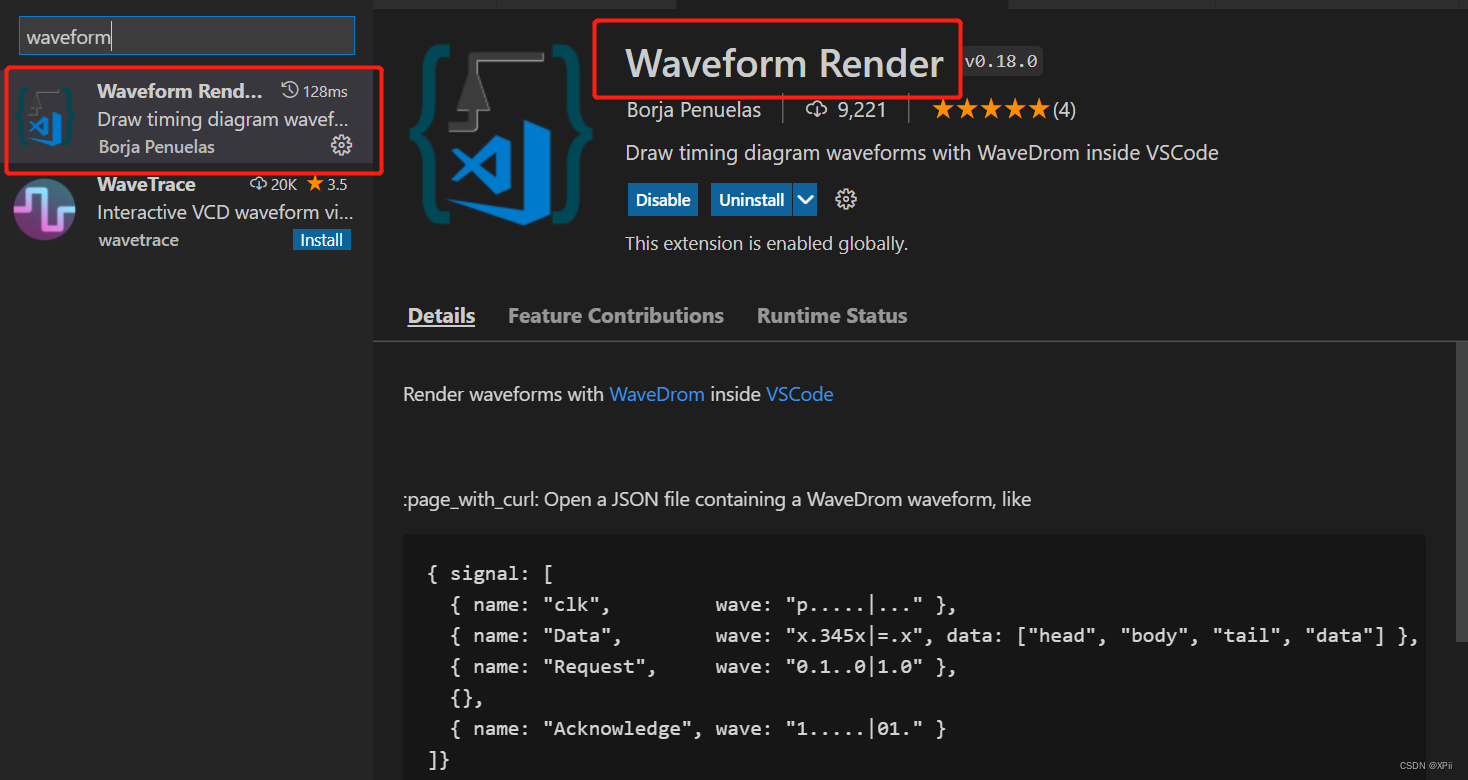Click the WaveTrace 3.5 star rating
Image resolution: width=1468 pixels, height=780 pixels.
pos(328,184)
